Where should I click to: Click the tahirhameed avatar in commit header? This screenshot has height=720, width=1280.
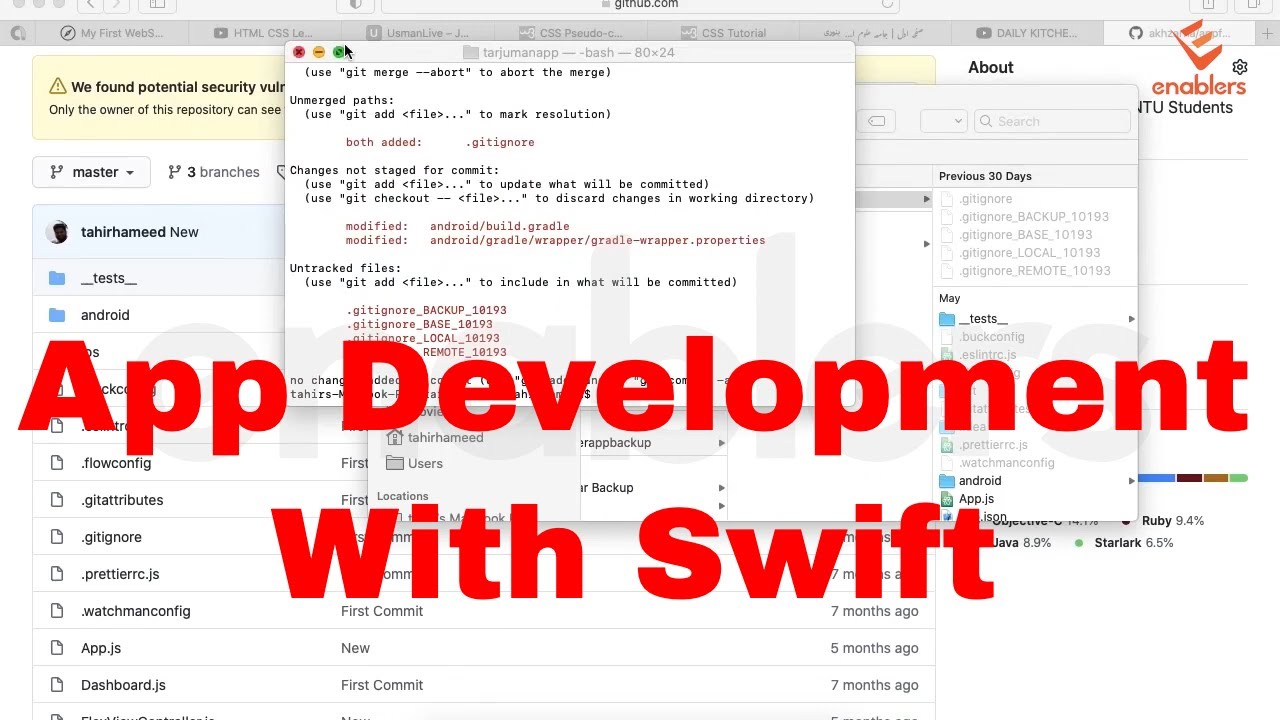coord(57,232)
